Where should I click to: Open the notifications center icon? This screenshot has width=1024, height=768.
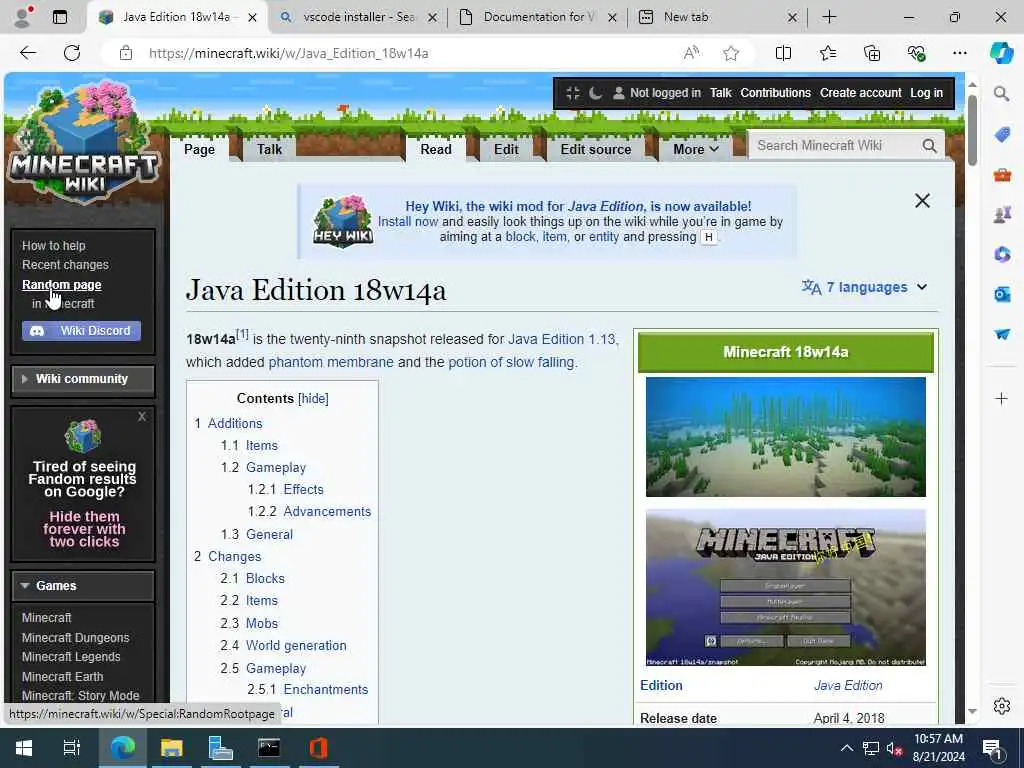992,748
